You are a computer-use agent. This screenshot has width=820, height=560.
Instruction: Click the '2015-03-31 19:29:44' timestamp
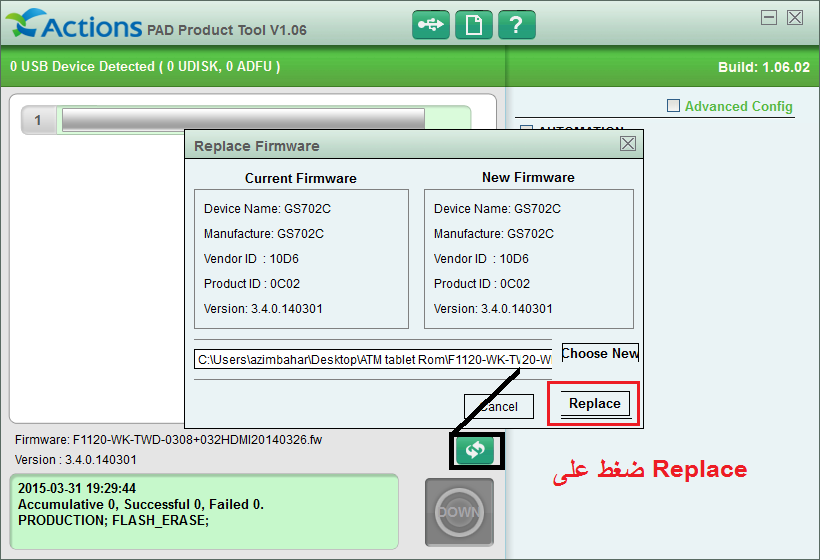(x=77, y=488)
